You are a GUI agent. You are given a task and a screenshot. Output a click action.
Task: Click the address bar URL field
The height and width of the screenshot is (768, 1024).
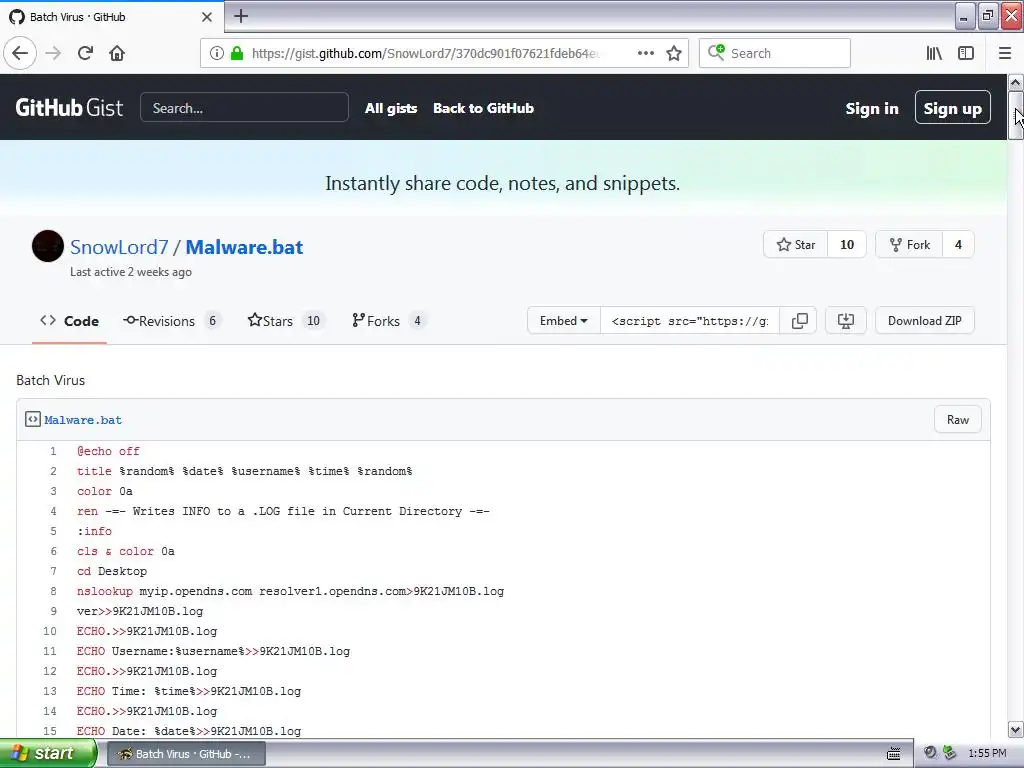424,53
